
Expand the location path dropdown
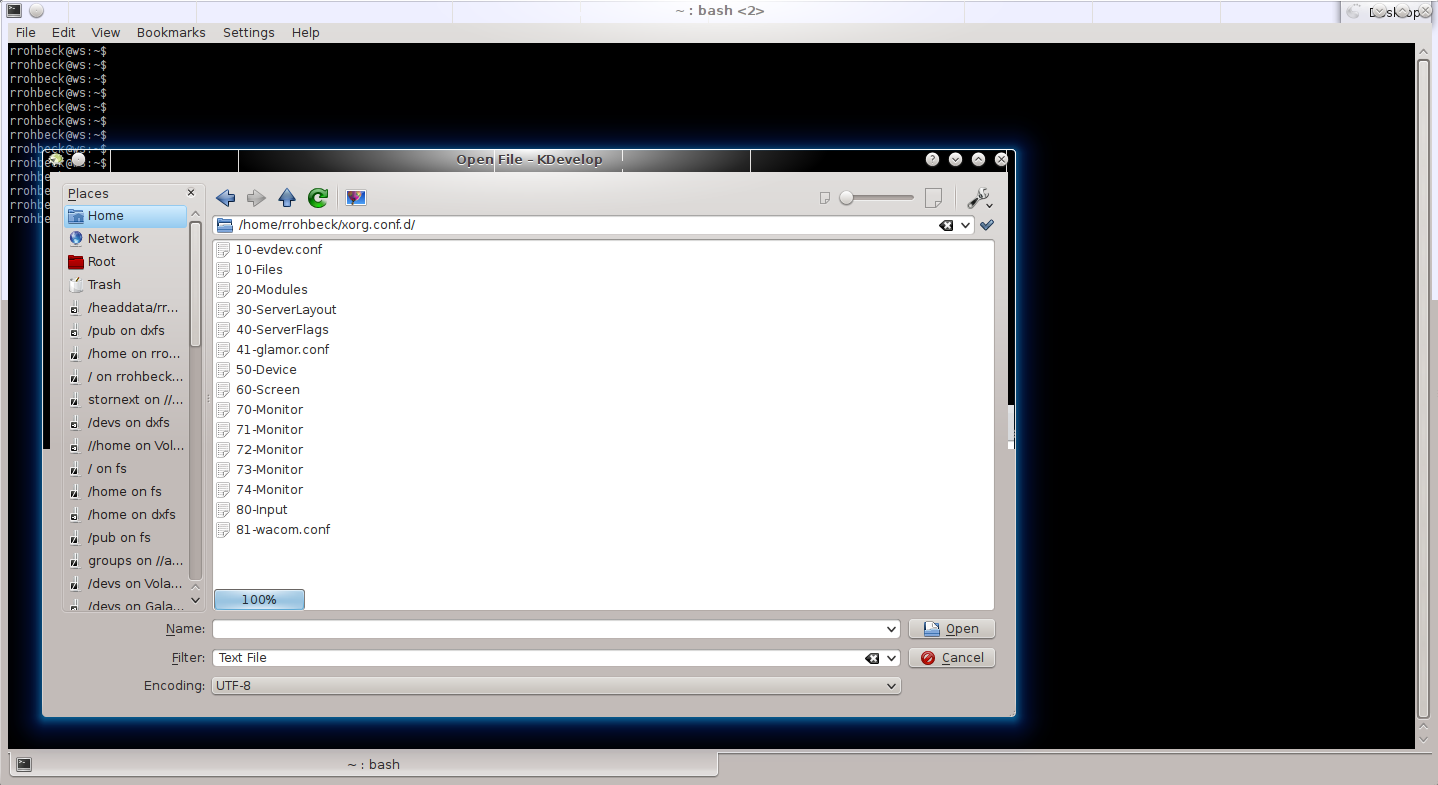point(965,226)
